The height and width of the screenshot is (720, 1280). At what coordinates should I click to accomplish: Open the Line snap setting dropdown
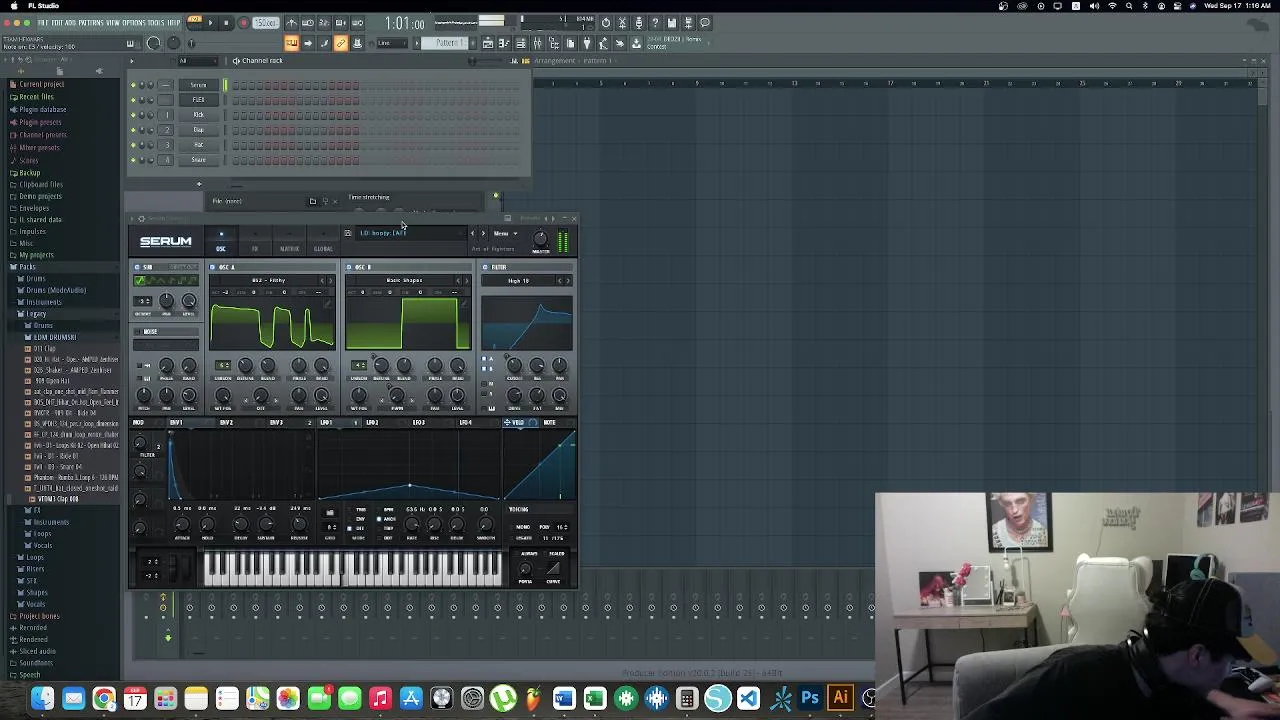[392, 43]
